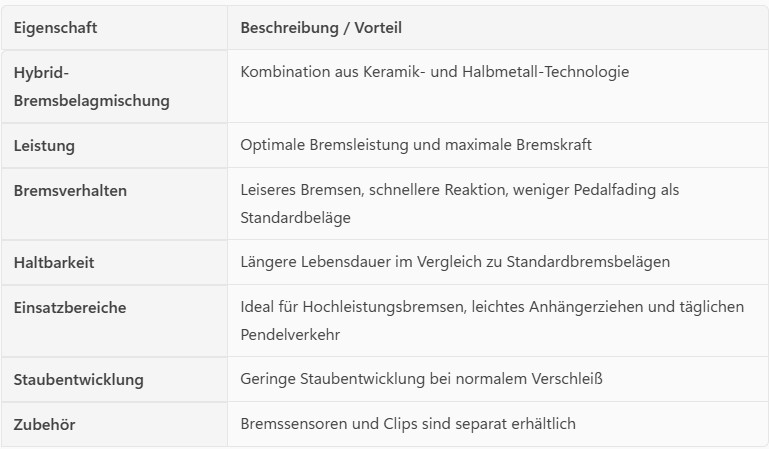The width and height of the screenshot is (769, 449).
Task: Select the Staubentwicklung row label
Action: (78, 380)
